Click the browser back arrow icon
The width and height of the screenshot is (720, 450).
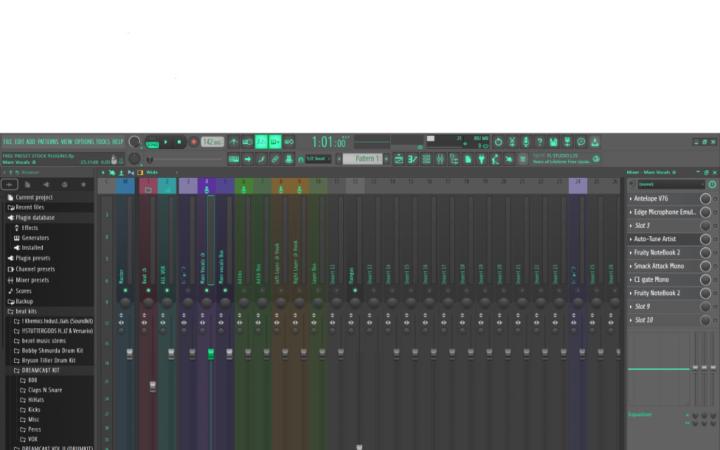click(9, 185)
